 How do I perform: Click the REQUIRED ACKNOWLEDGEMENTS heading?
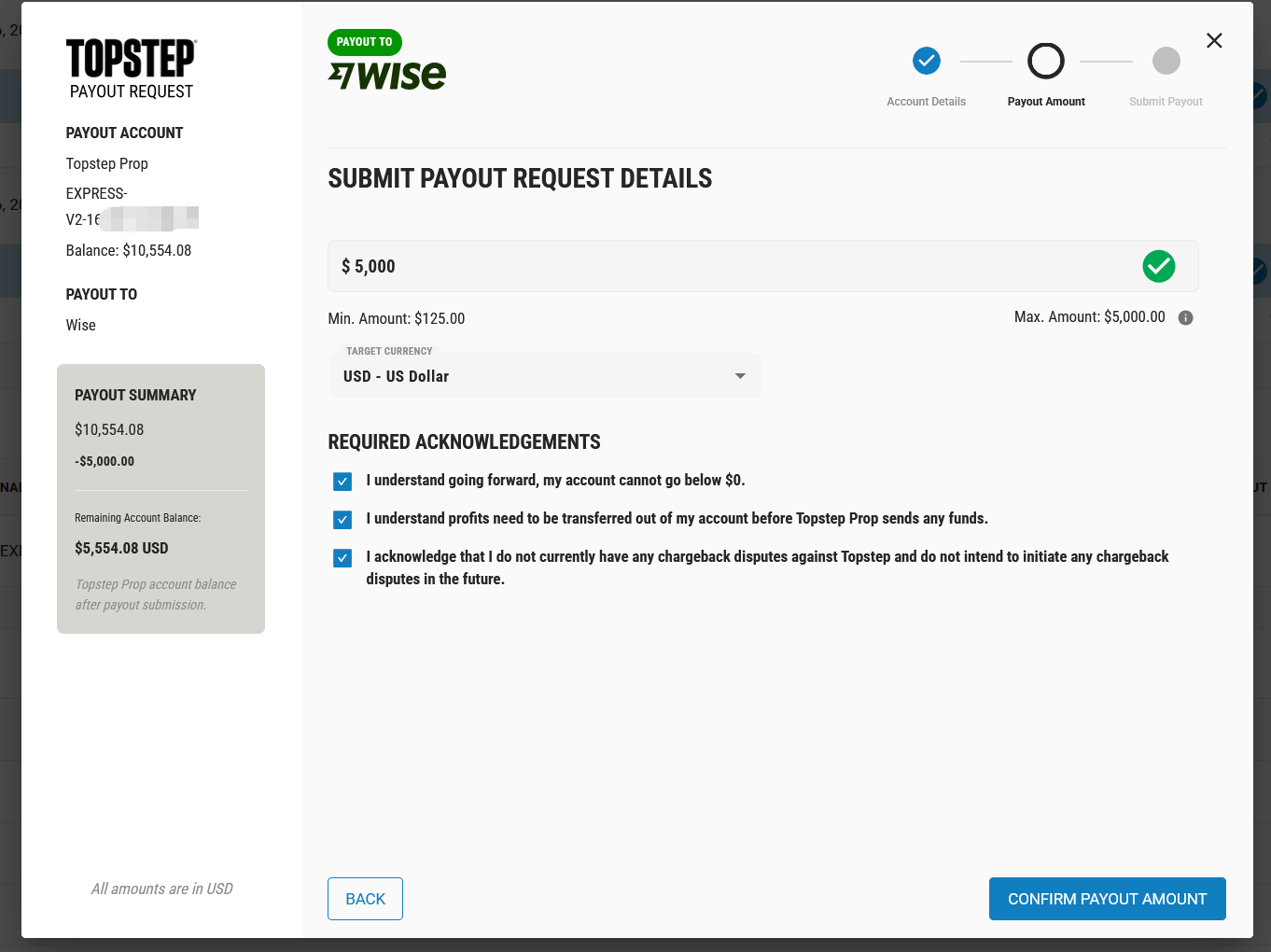465,441
